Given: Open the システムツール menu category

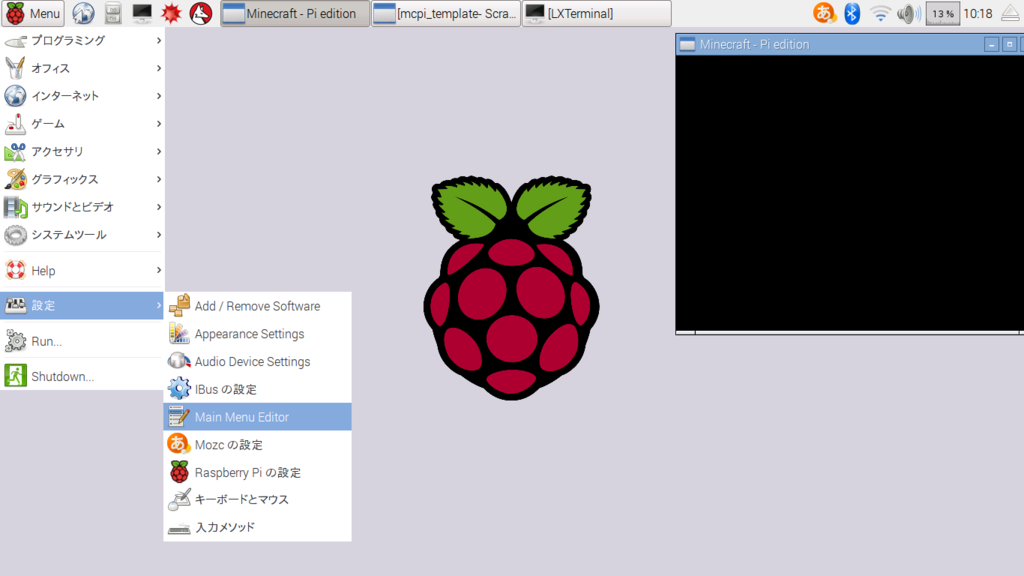Looking at the screenshot, I should point(82,234).
